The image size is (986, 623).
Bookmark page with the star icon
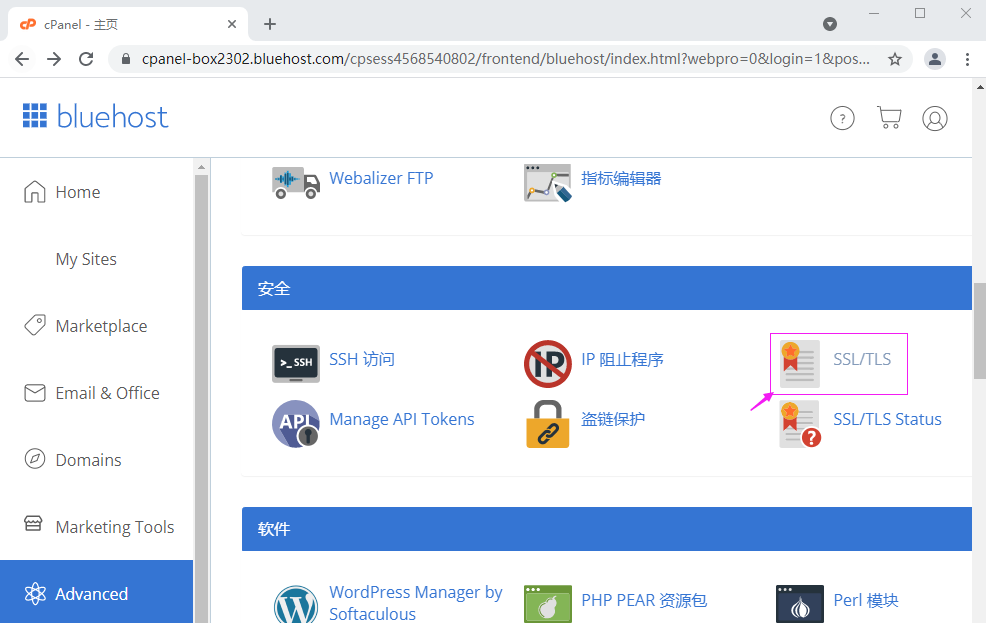[x=894, y=59]
